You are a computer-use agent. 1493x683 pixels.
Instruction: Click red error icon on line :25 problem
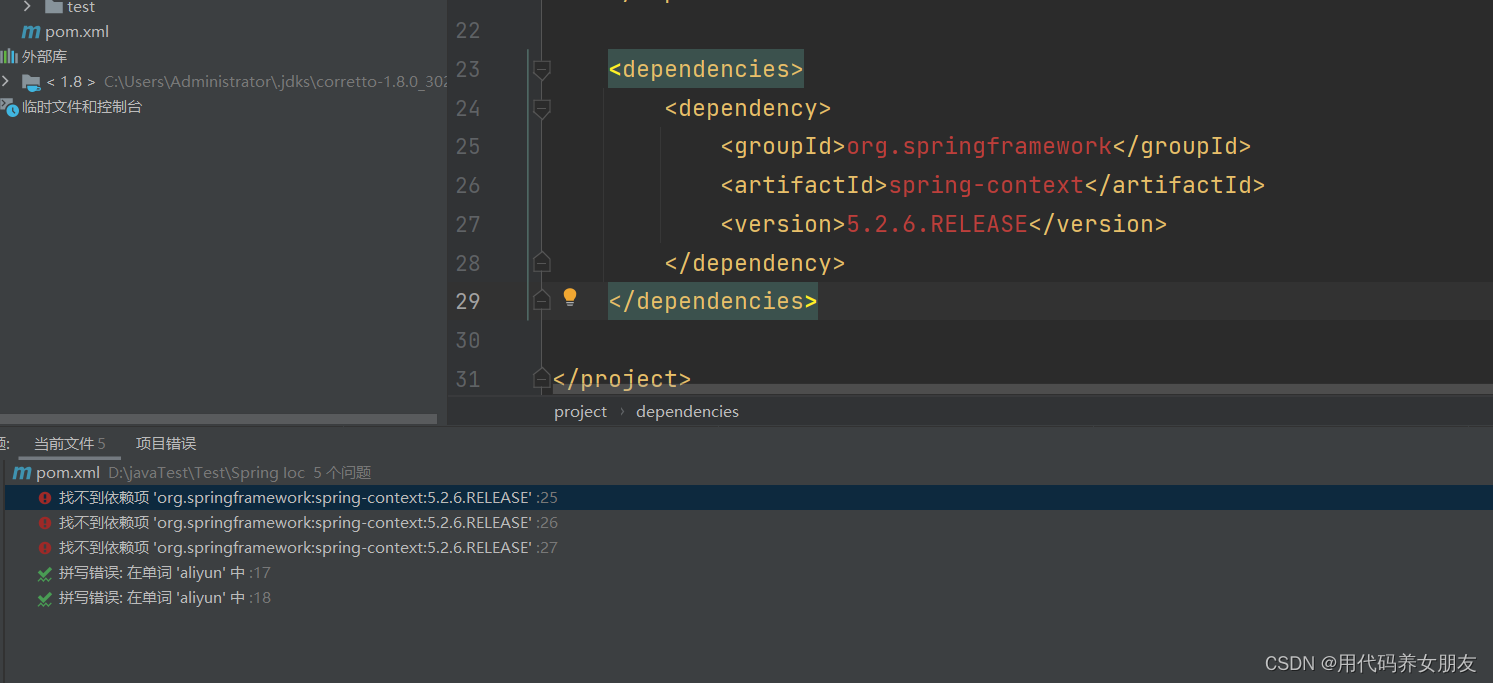45,497
